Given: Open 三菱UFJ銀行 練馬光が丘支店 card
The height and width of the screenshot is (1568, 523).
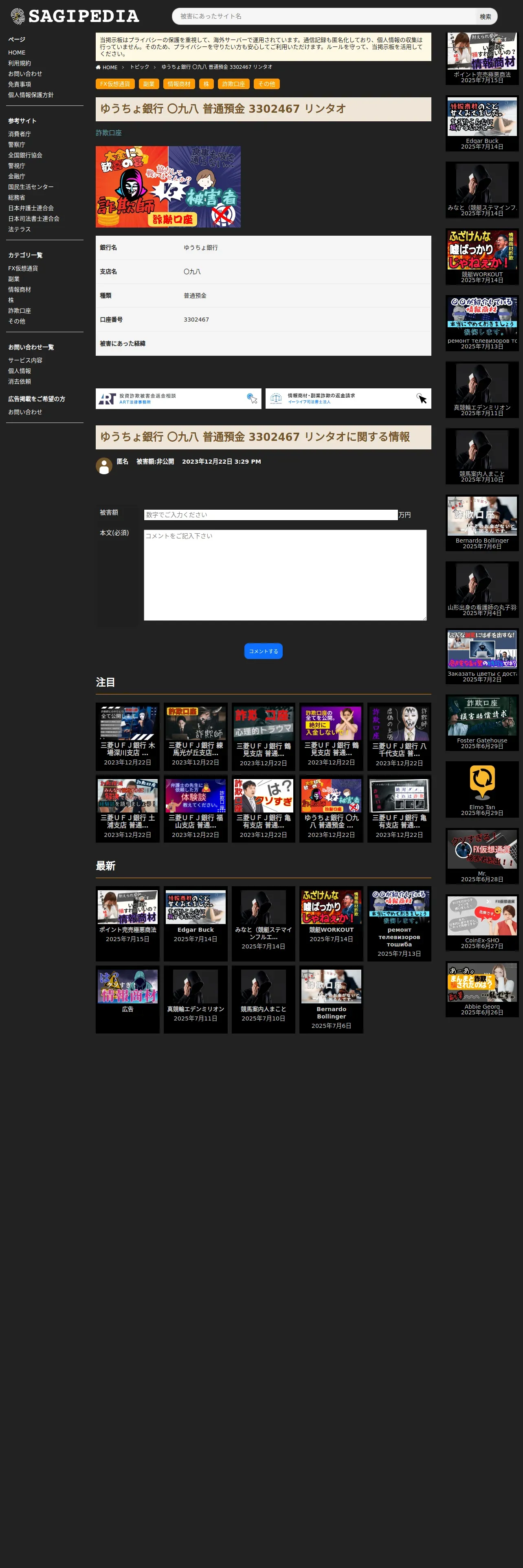Looking at the screenshot, I should click(x=196, y=737).
